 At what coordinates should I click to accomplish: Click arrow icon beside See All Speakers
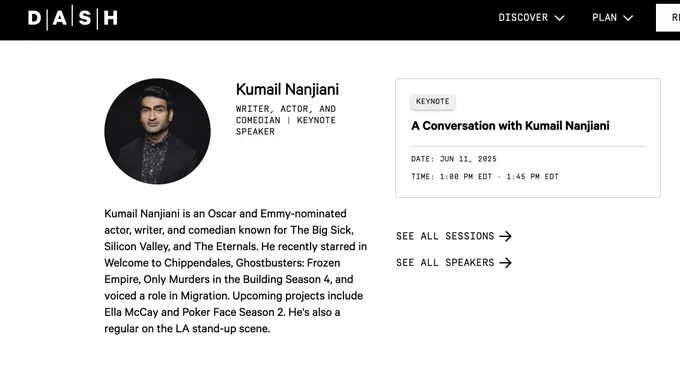point(505,262)
